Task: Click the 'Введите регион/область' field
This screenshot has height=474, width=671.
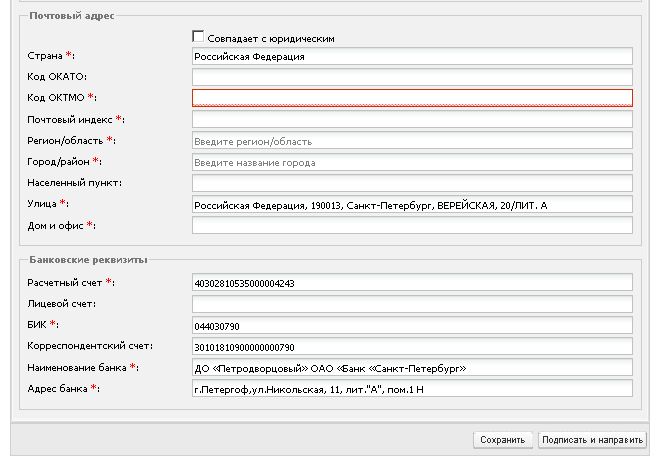Action: click(412, 141)
